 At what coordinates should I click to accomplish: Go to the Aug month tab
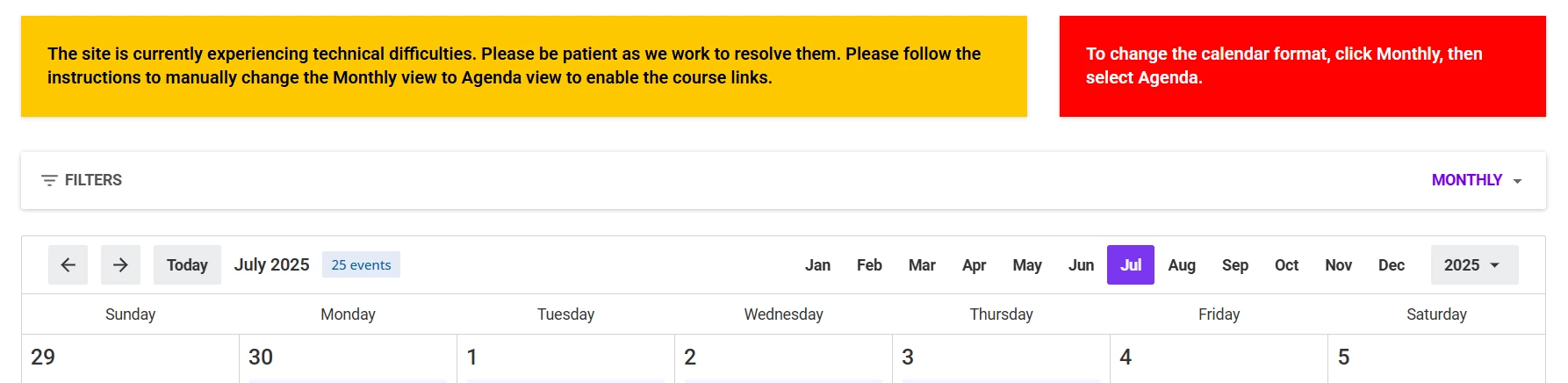click(x=1182, y=265)
